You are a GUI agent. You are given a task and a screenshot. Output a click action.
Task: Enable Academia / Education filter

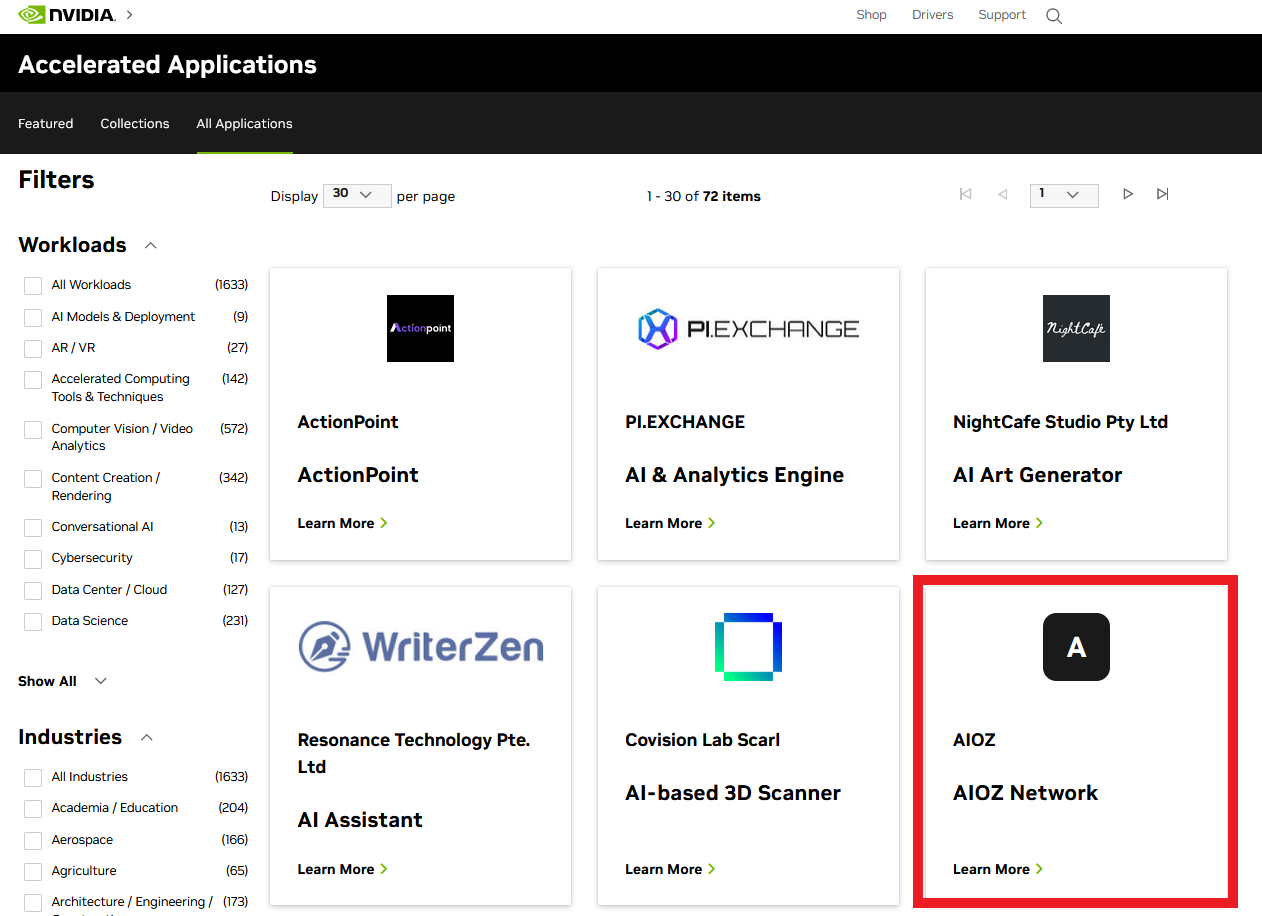[x=33, y=809]
